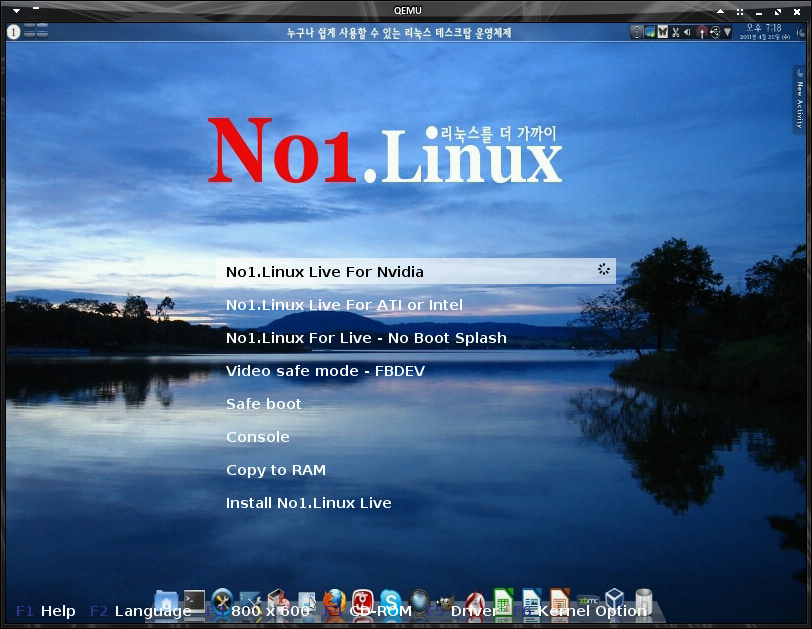Pick Video safe mode - FBDEV entry
Viewport: 812px width, 629px height.
click(325, 371)
